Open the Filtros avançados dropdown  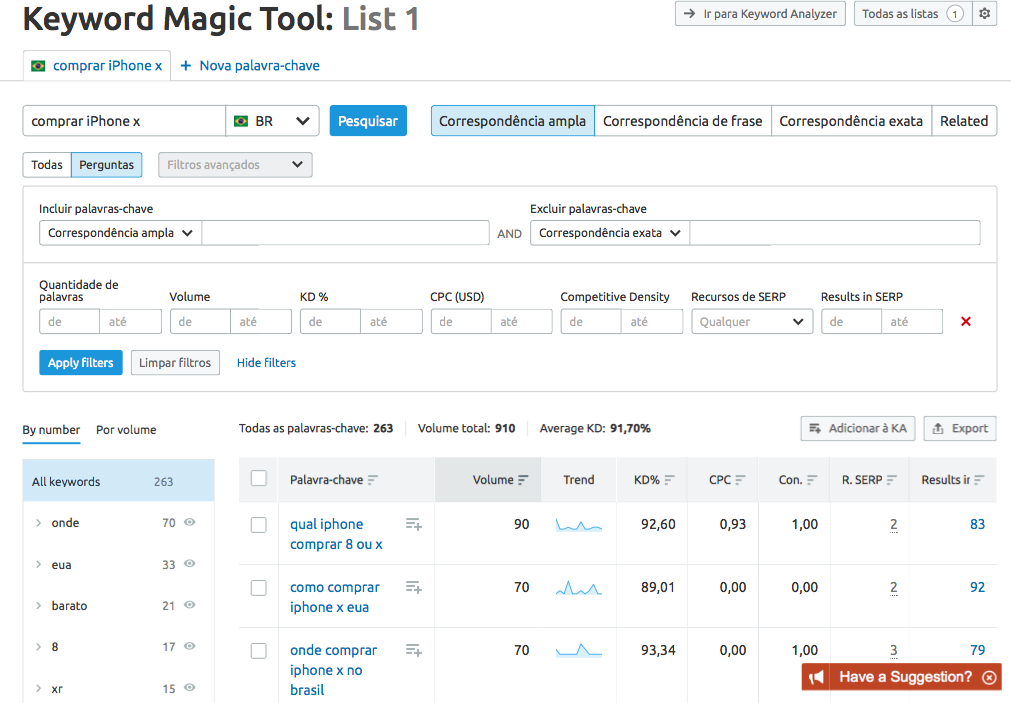click(x=235, y=164)
